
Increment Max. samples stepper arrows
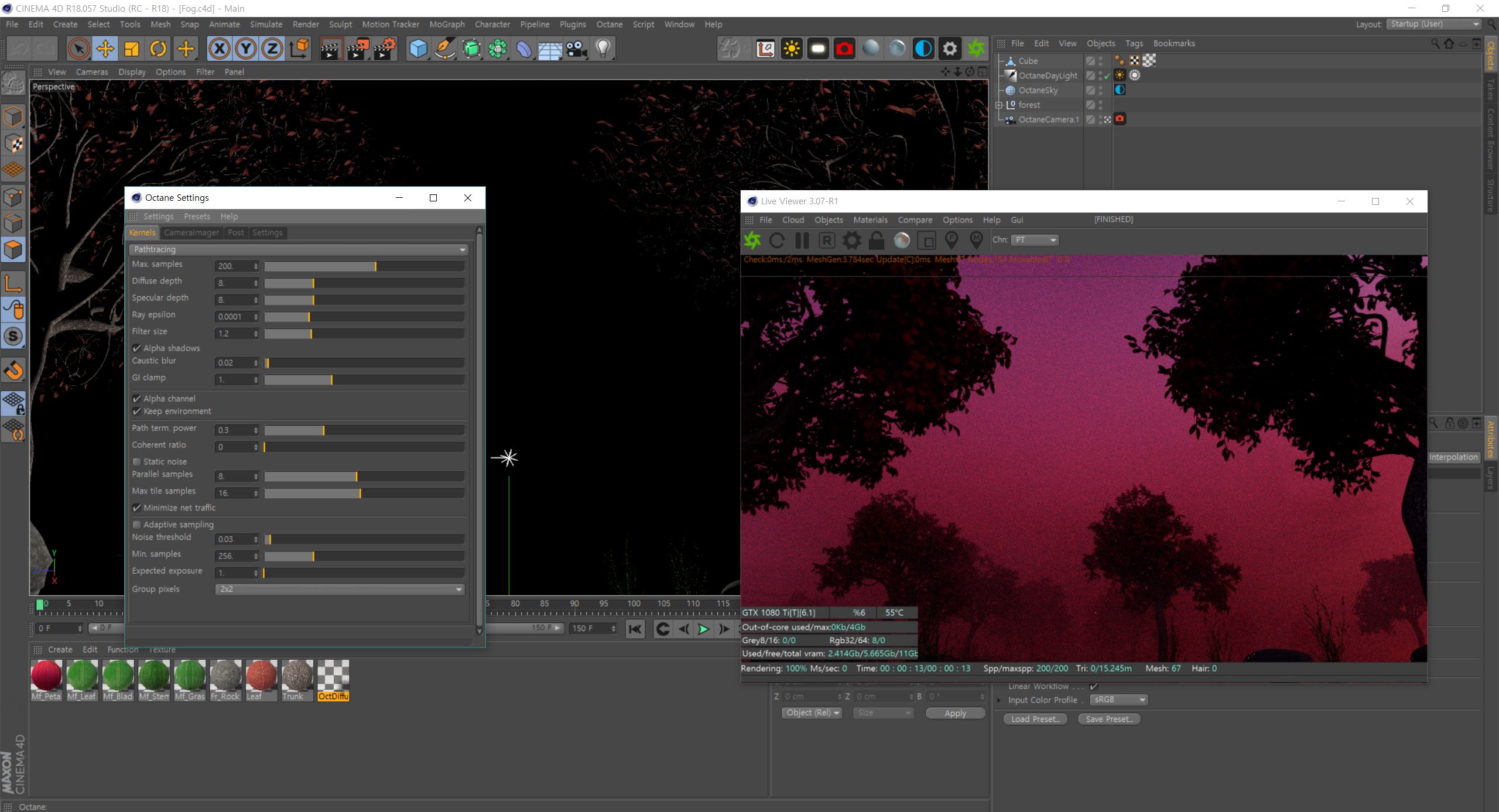click(x=255, y=266)
